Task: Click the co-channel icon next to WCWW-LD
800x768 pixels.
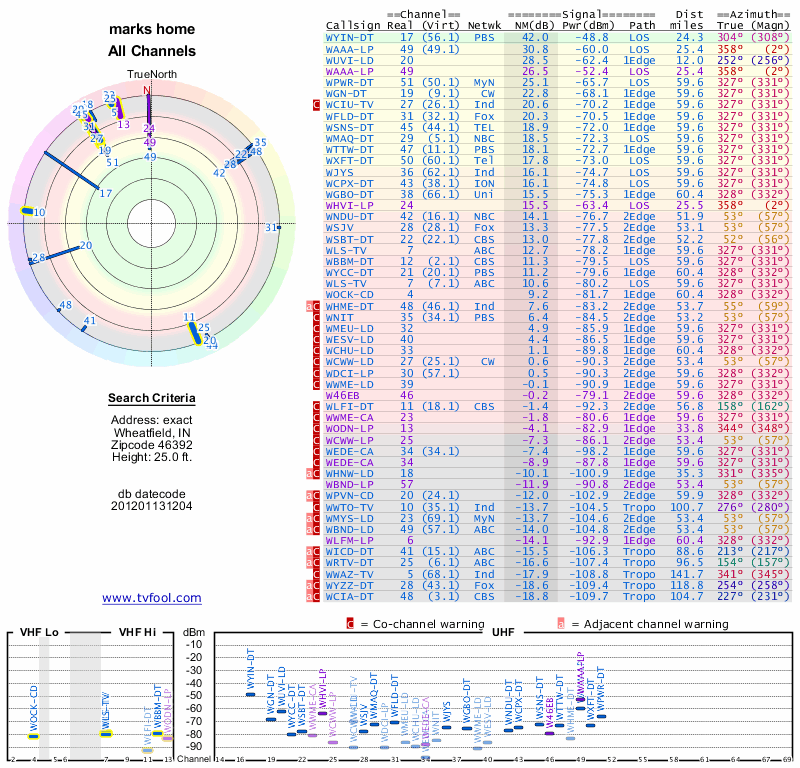Action: coord(316,362)
